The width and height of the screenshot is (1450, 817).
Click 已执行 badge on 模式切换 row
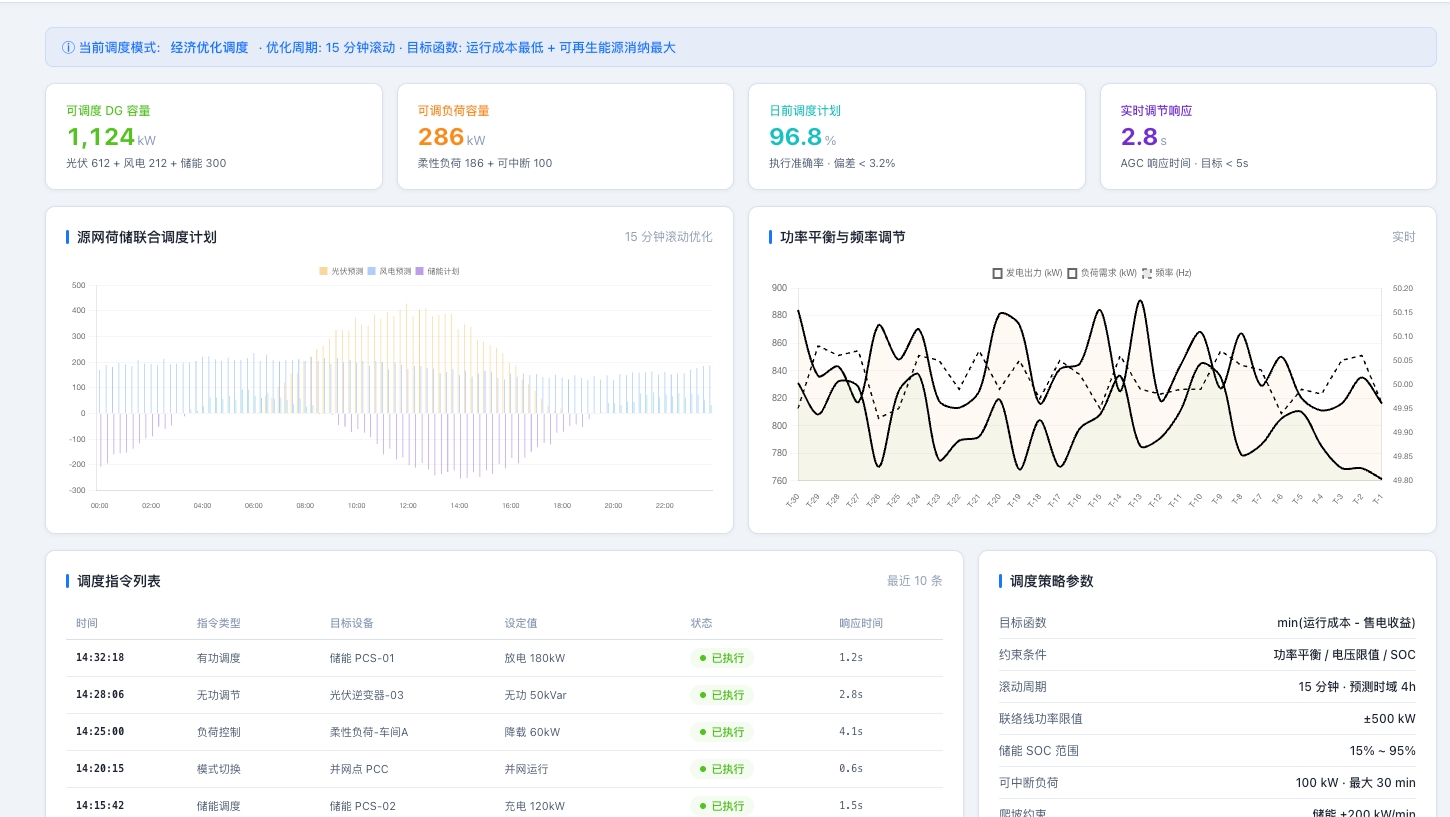tap(721, 769)
